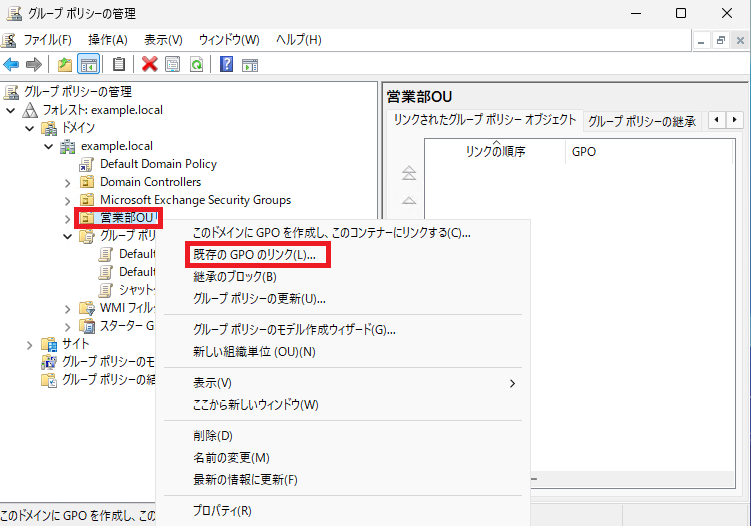Viewport: 751px width, 526px height.
Task: Click the example.local domain icon
Action: click(x=67, y=146)
